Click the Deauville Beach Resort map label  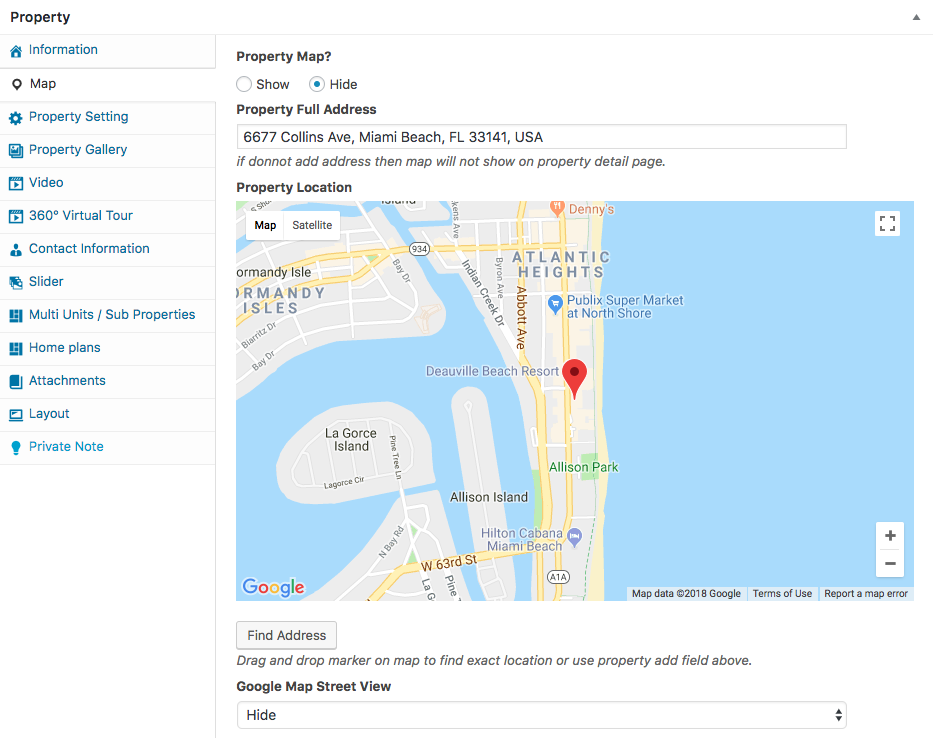[x=492, y=371]
